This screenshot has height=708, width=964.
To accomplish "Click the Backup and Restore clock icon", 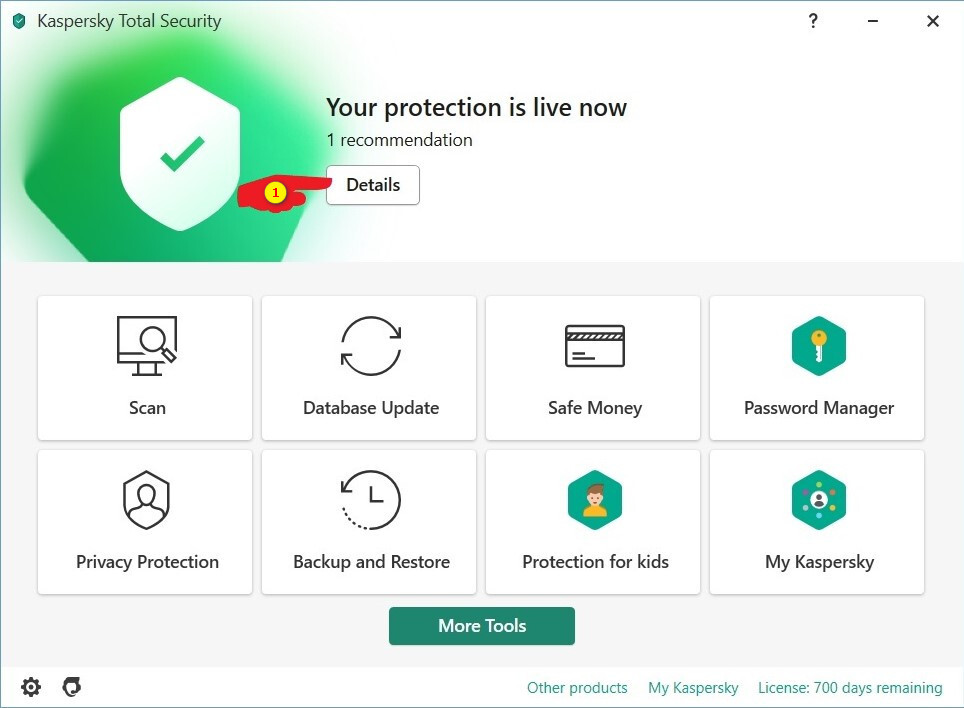I will 371,500.
